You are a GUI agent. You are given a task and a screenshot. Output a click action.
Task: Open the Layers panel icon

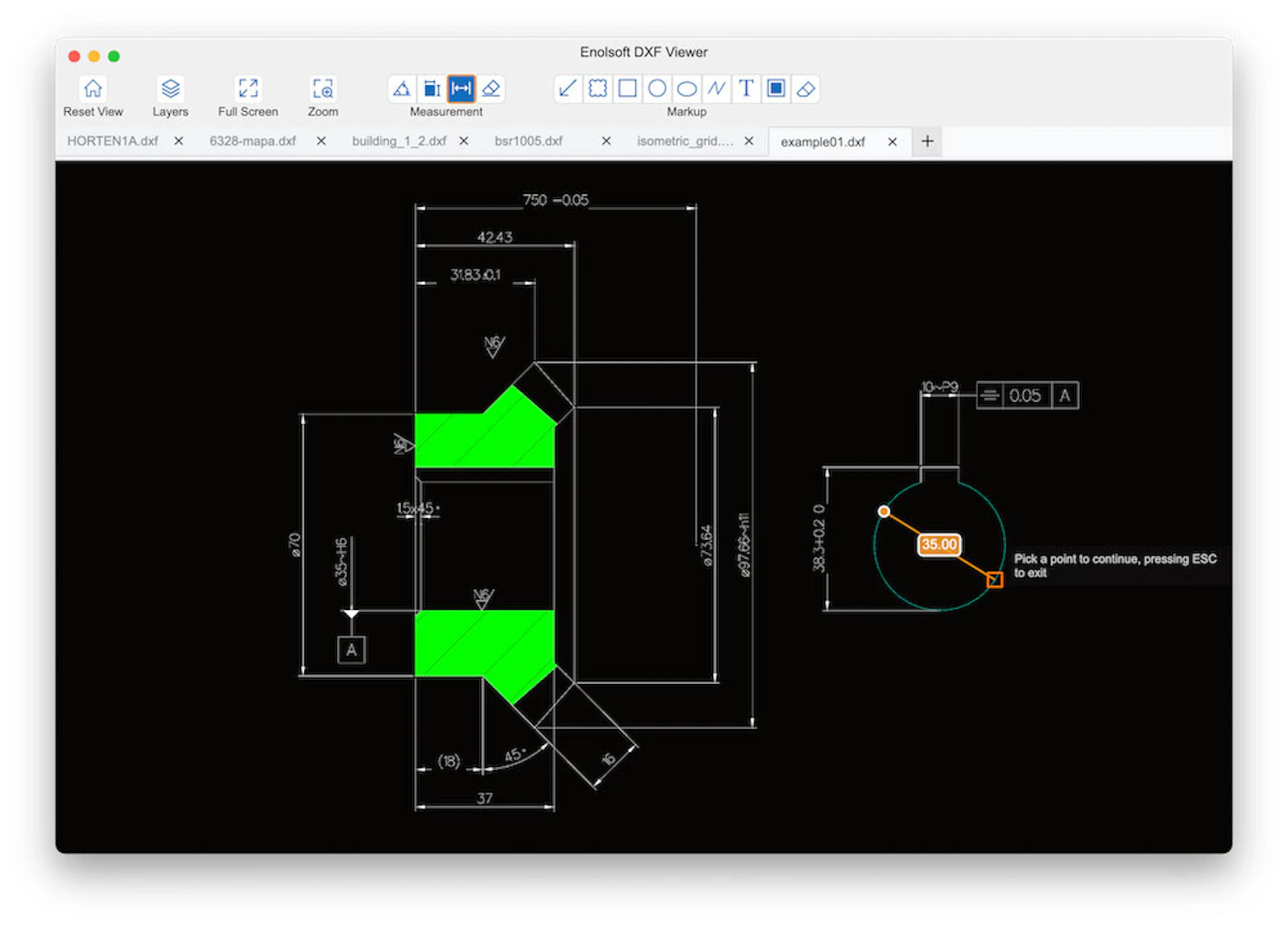(170, 89)
